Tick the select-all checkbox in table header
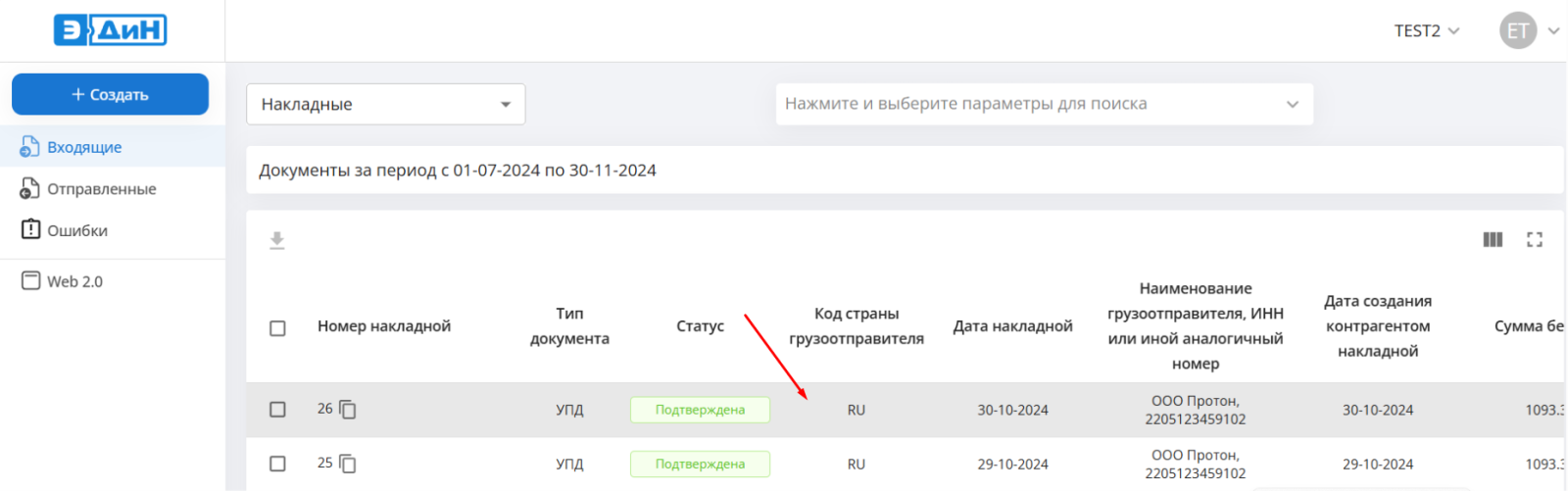The width and height of the screenshot is (1568, 491). coord(277,327)
